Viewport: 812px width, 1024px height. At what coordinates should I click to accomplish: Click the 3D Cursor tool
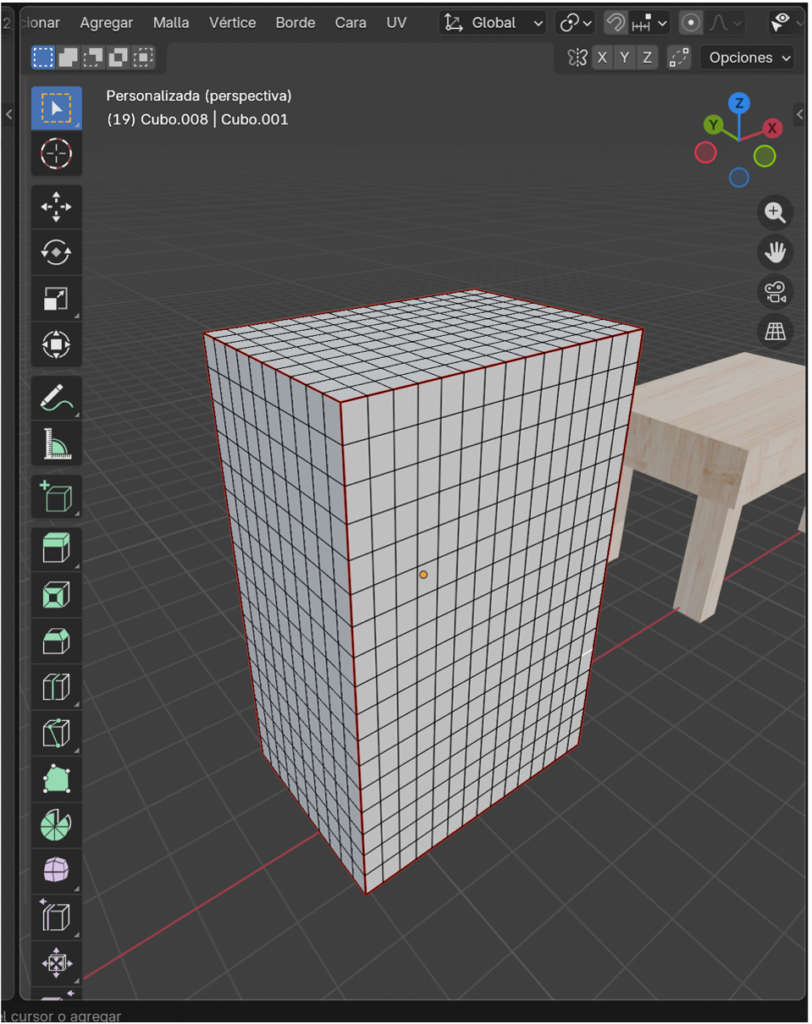point(56,154)
